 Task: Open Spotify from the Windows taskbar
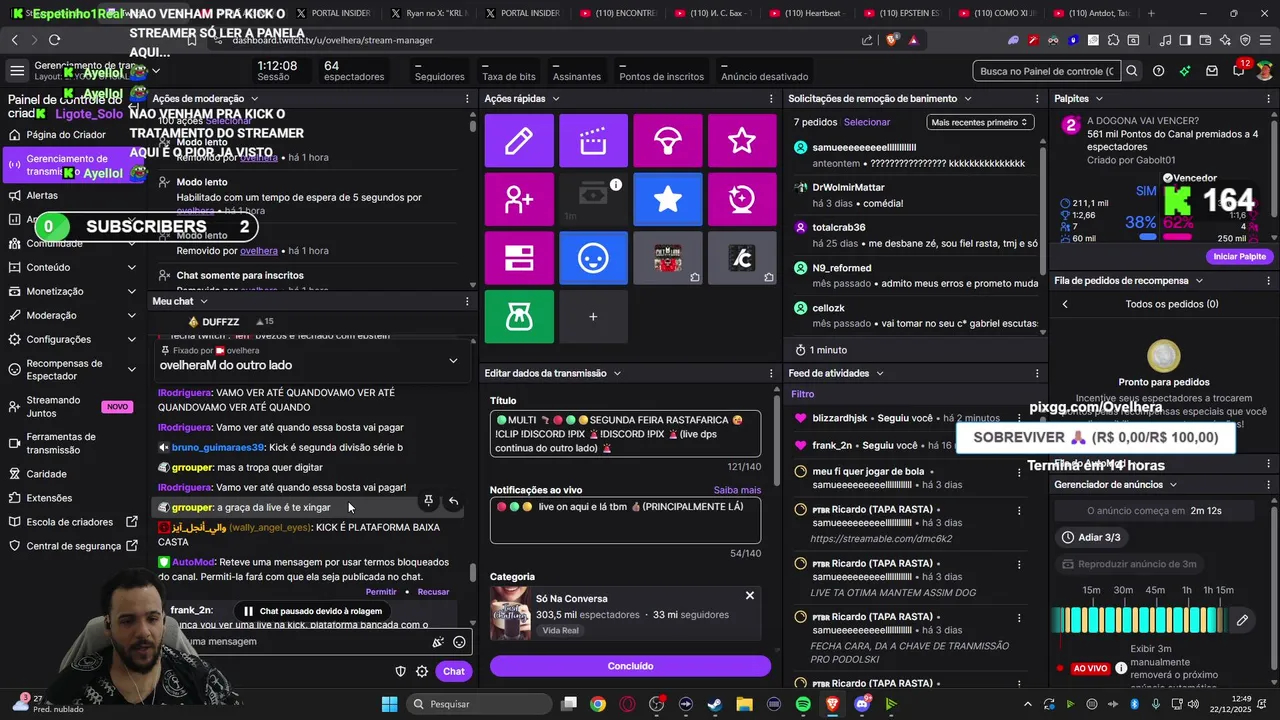point(803,704)
